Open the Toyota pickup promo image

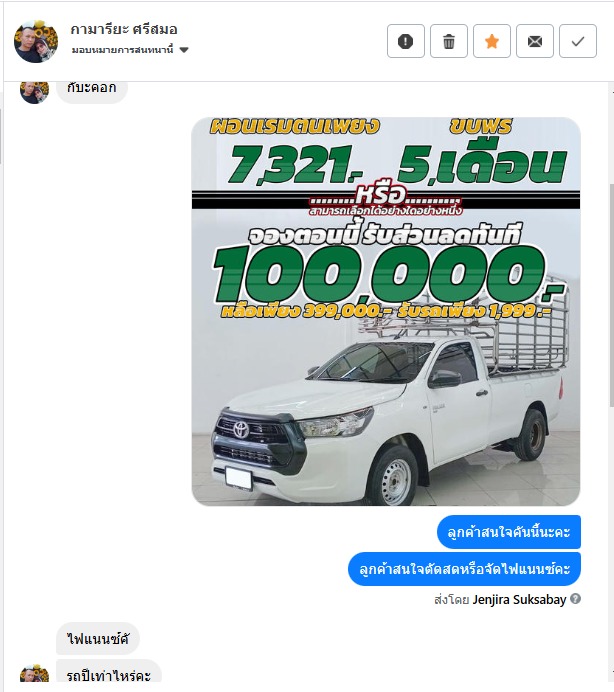coord(386,311)
